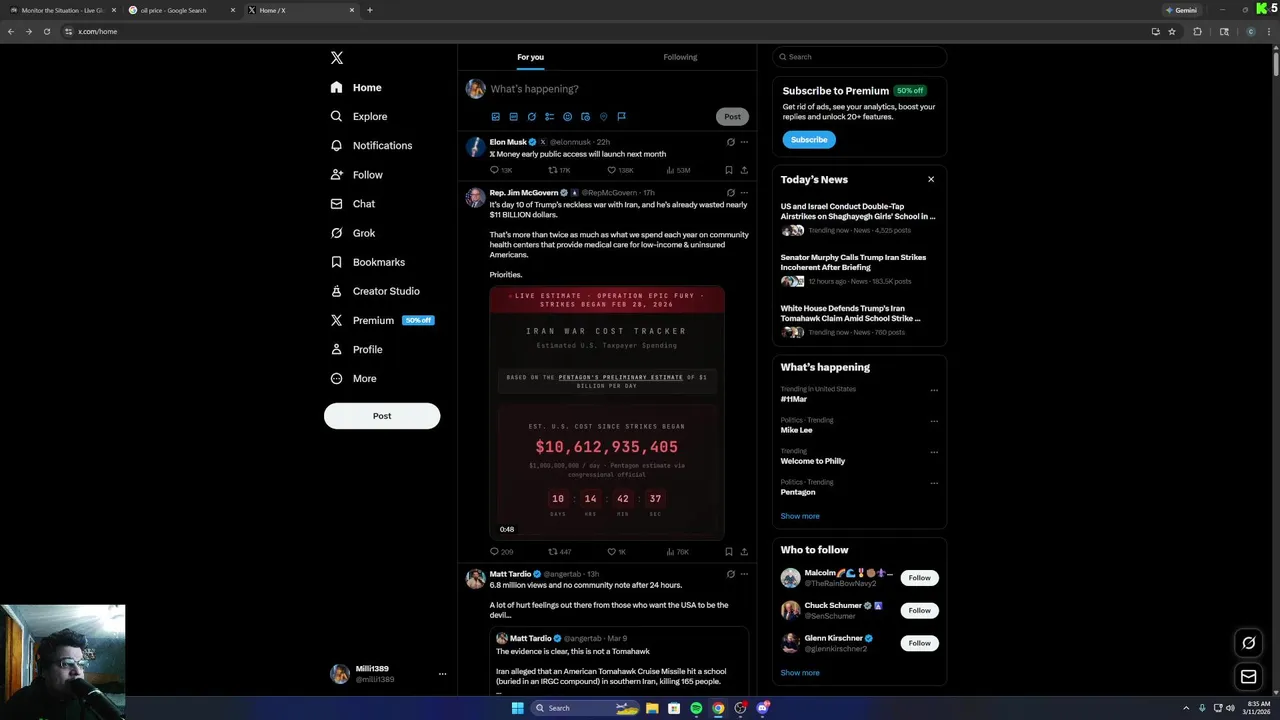Image resolution: width=1280 pixels, height=720 pixels.
Task: Click the Subscribe button for Premium
Action: pyautogui.click(x=809, y=140)
